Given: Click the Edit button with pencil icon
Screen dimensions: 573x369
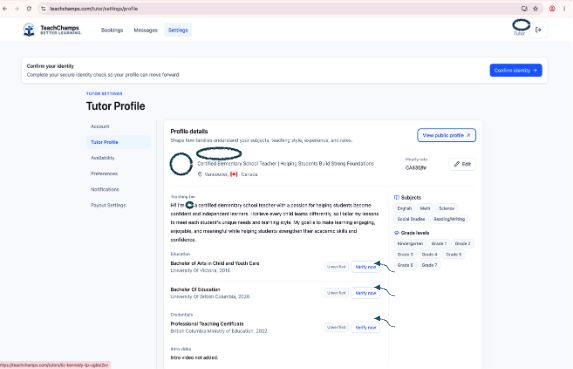Looking at the screenshot, I should pyautogui.click(x=462, y=164).
